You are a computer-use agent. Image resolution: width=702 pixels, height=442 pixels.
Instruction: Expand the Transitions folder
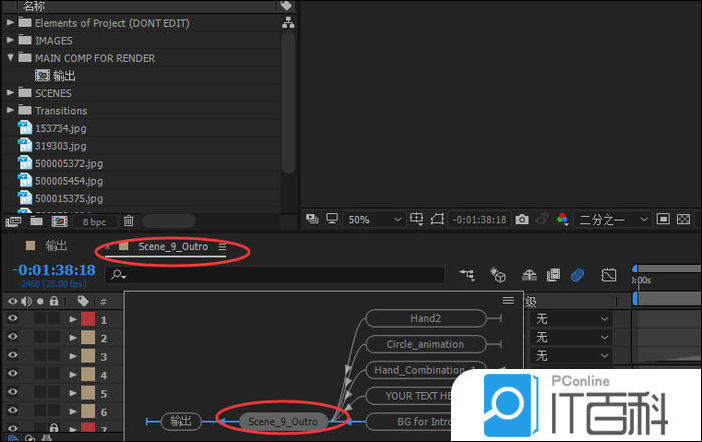tap(10, 110)
